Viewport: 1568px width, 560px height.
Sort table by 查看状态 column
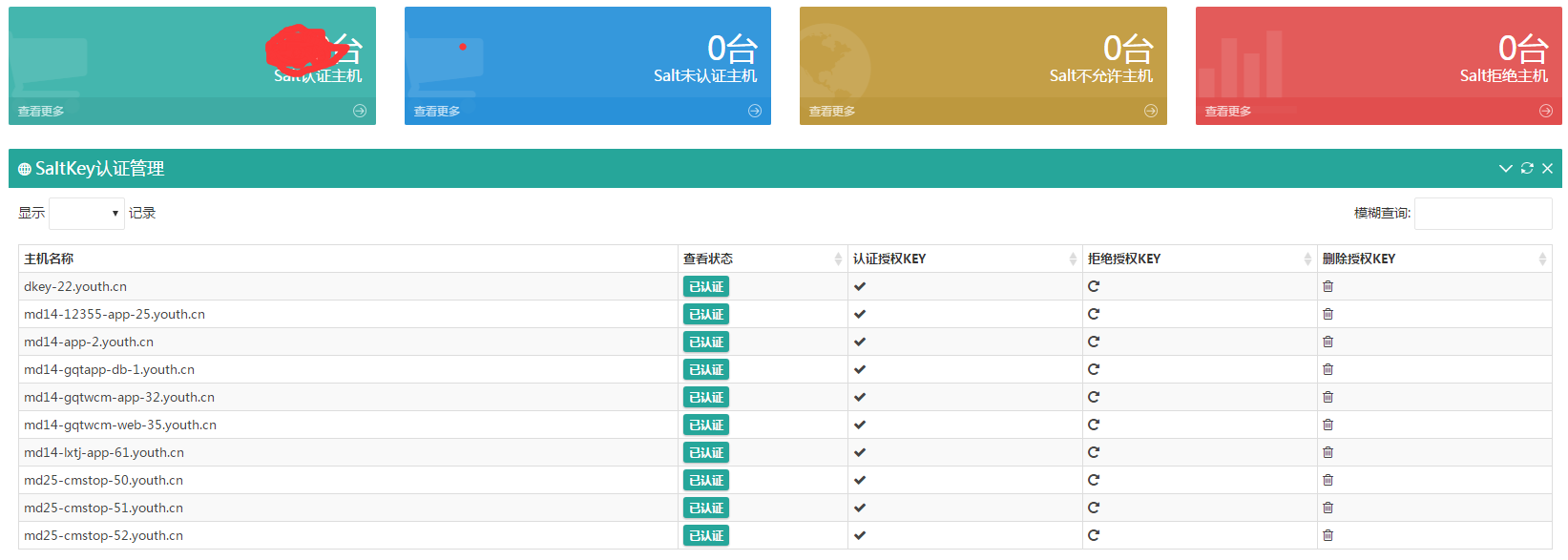tap(763, 259)
